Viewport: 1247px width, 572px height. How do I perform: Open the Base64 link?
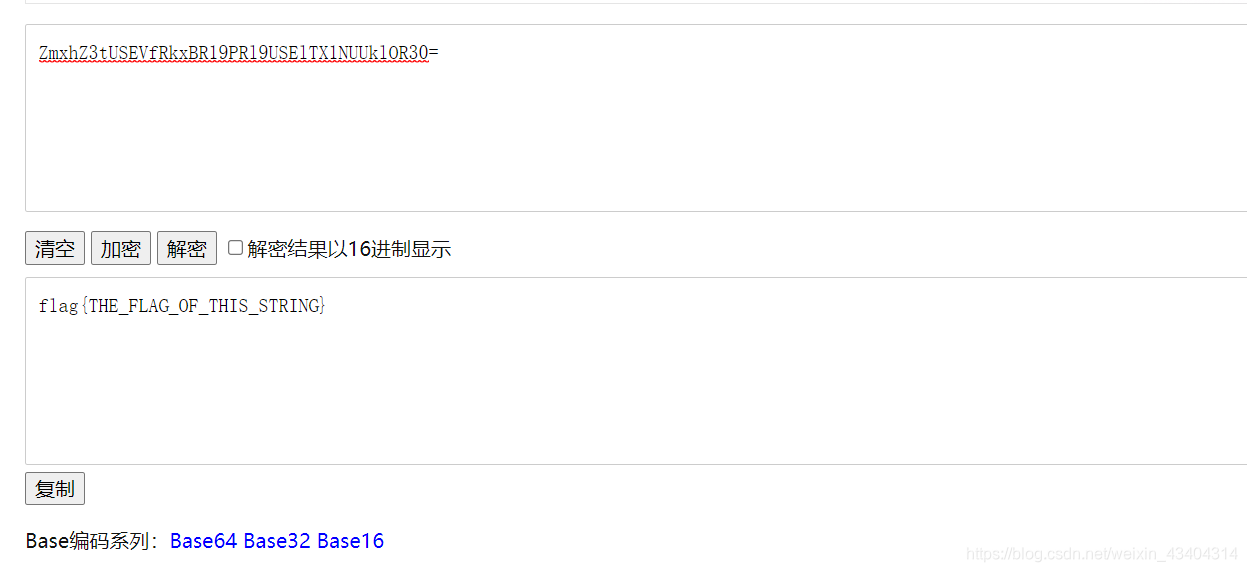click(x=203, y=541)
